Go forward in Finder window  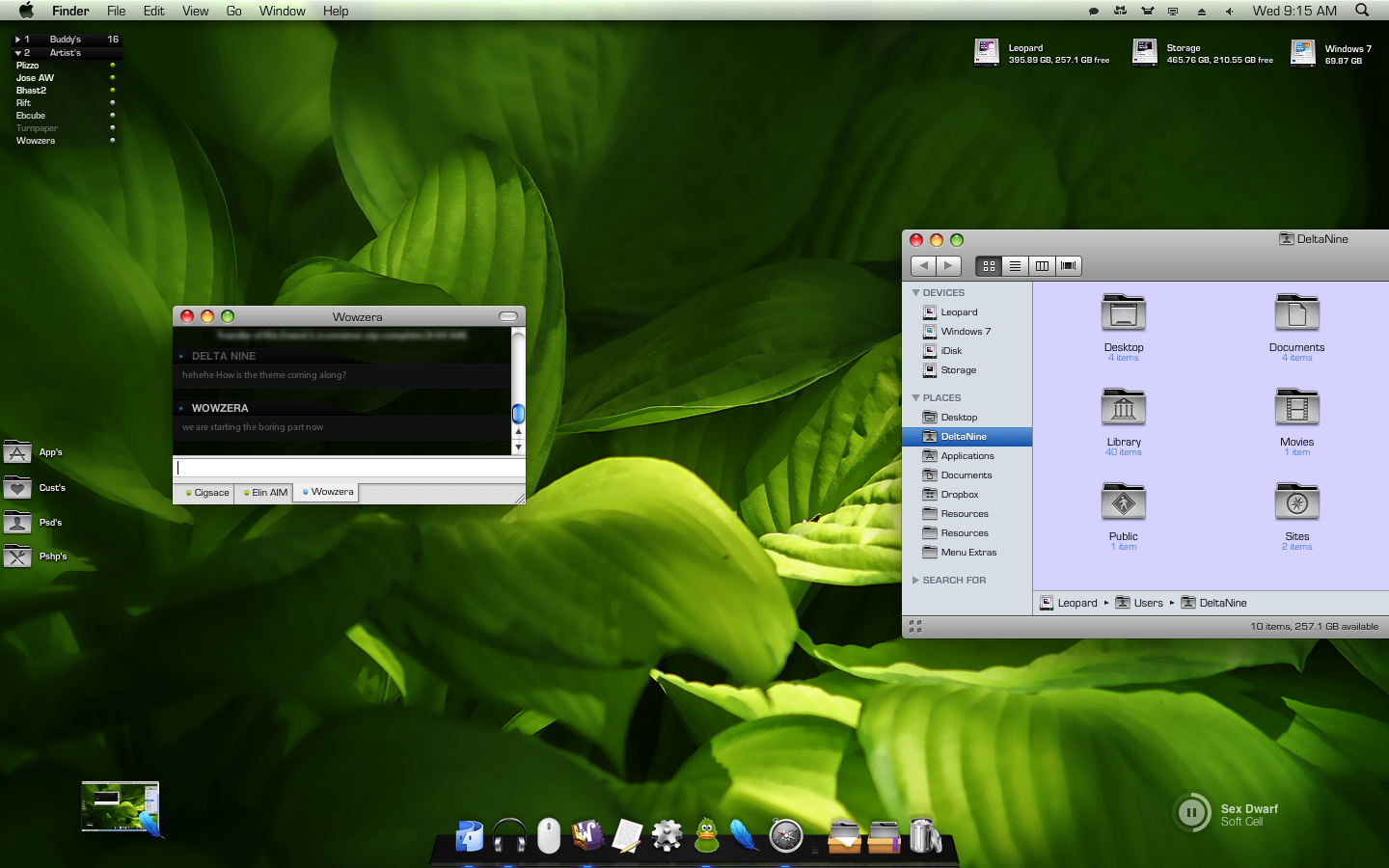coord(949,266)
